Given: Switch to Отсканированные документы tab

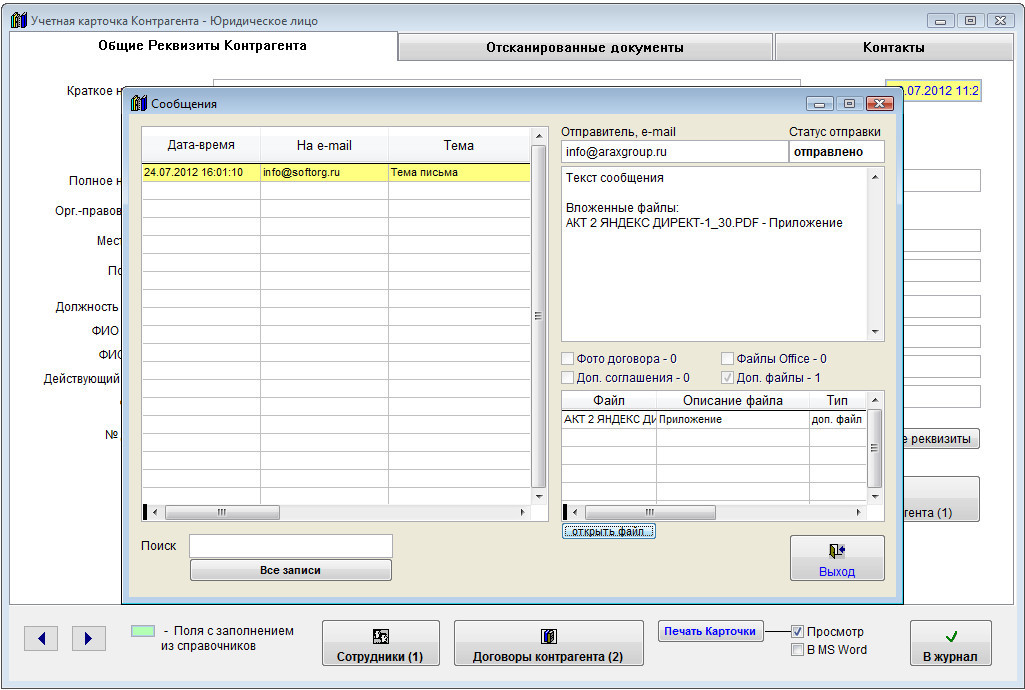Looking at the screenshot, I should click(x=585, y=47).
